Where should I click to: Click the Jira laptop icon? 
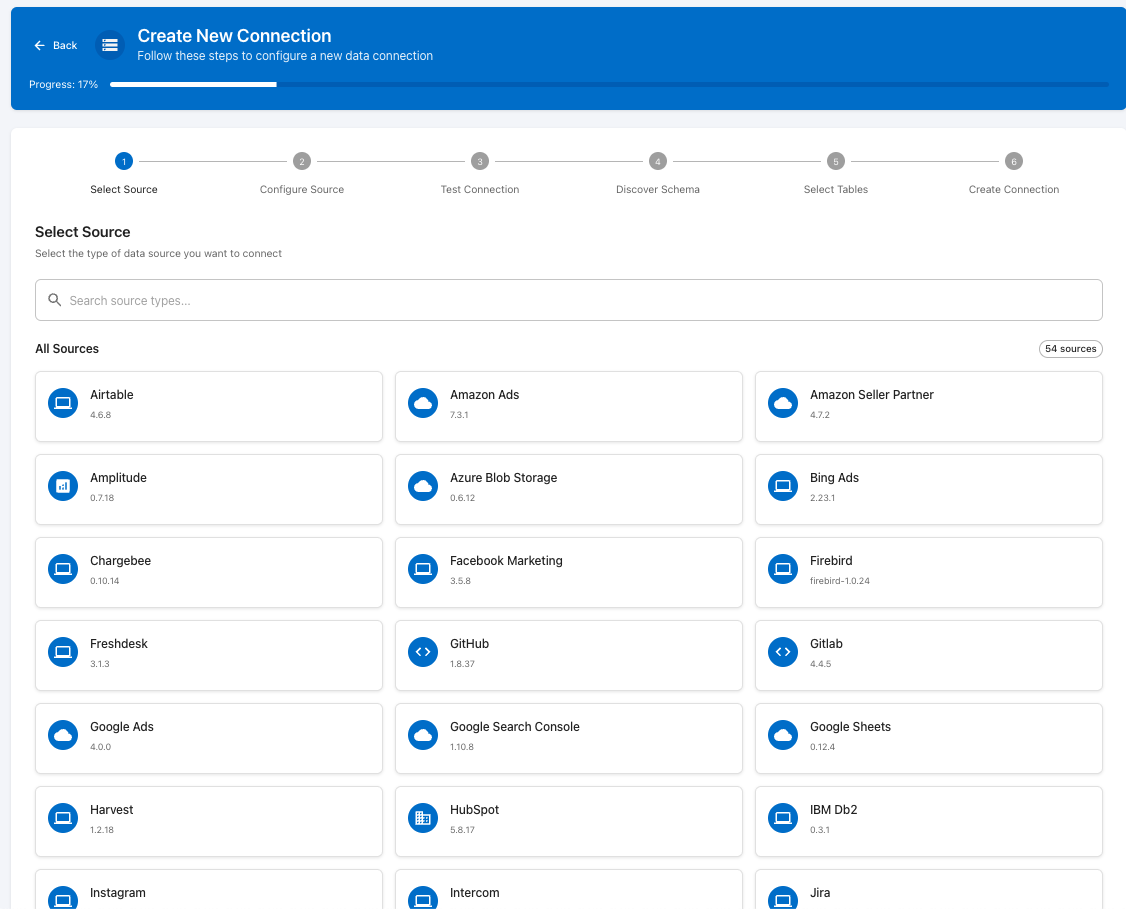click(783, 898)
